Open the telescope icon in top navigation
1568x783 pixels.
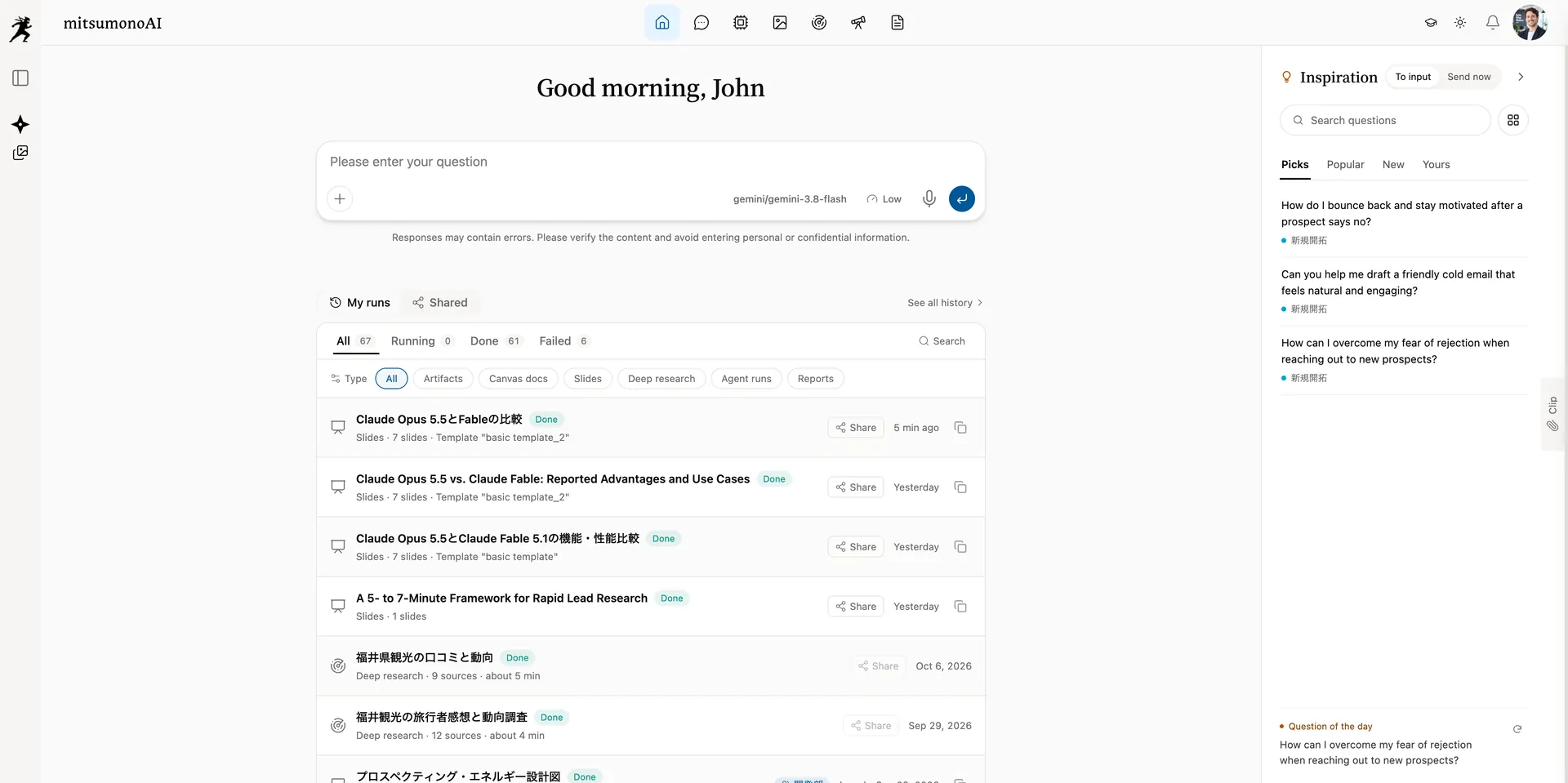click(x=858, y=23)
